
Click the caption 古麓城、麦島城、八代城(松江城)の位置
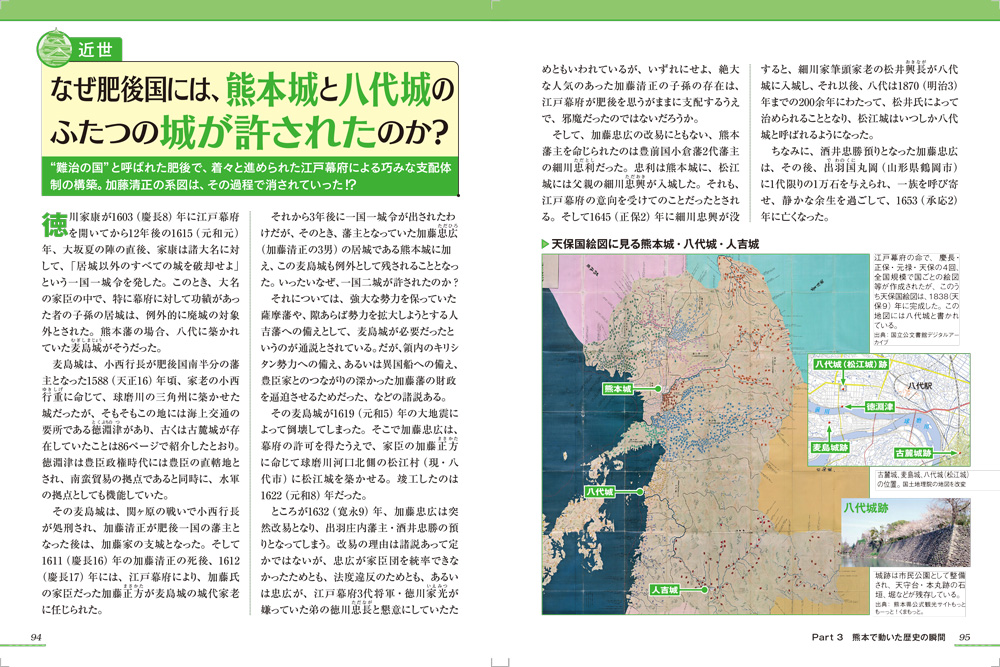[x=922, y=480]
